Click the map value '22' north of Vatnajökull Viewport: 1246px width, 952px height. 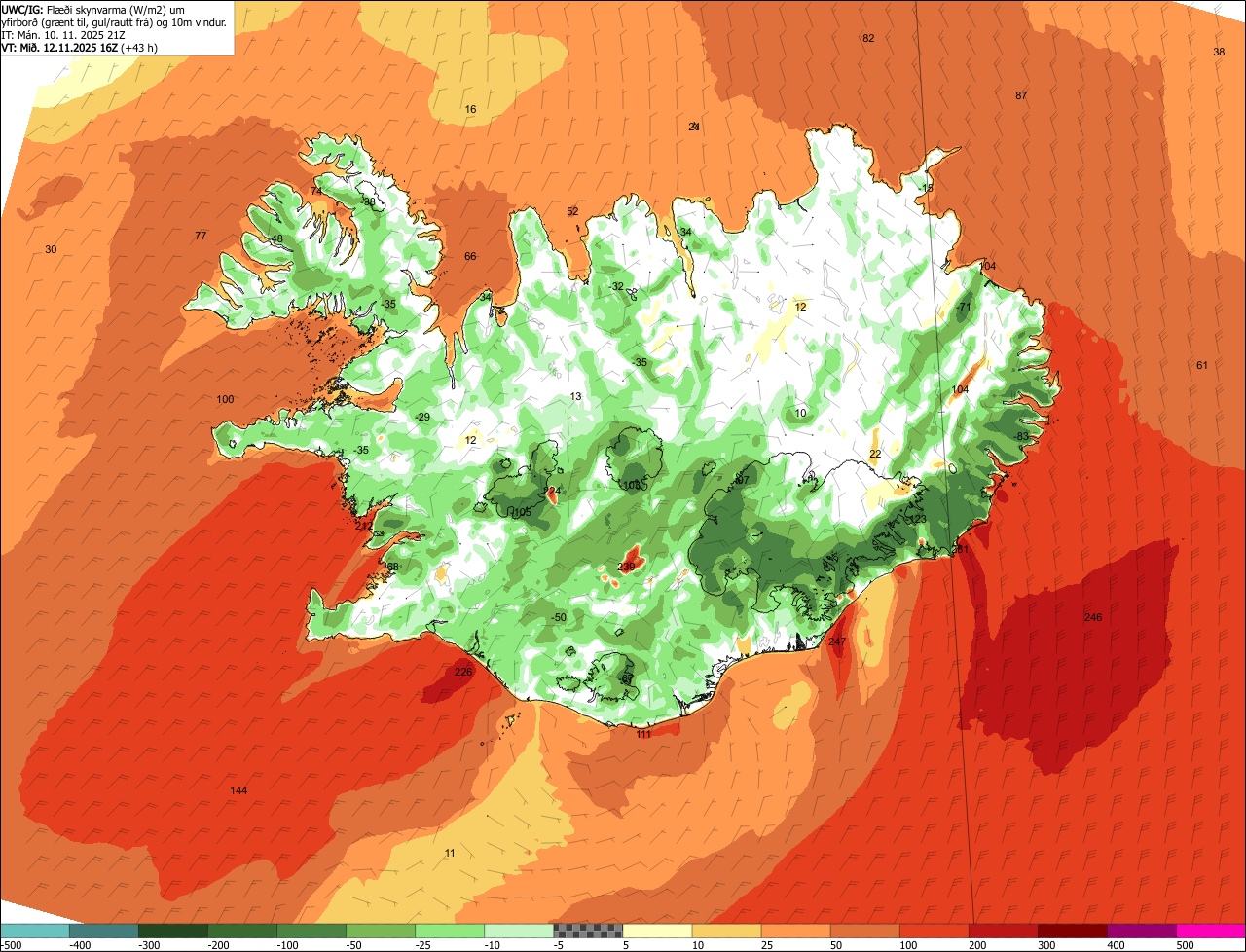pos(875,454)
